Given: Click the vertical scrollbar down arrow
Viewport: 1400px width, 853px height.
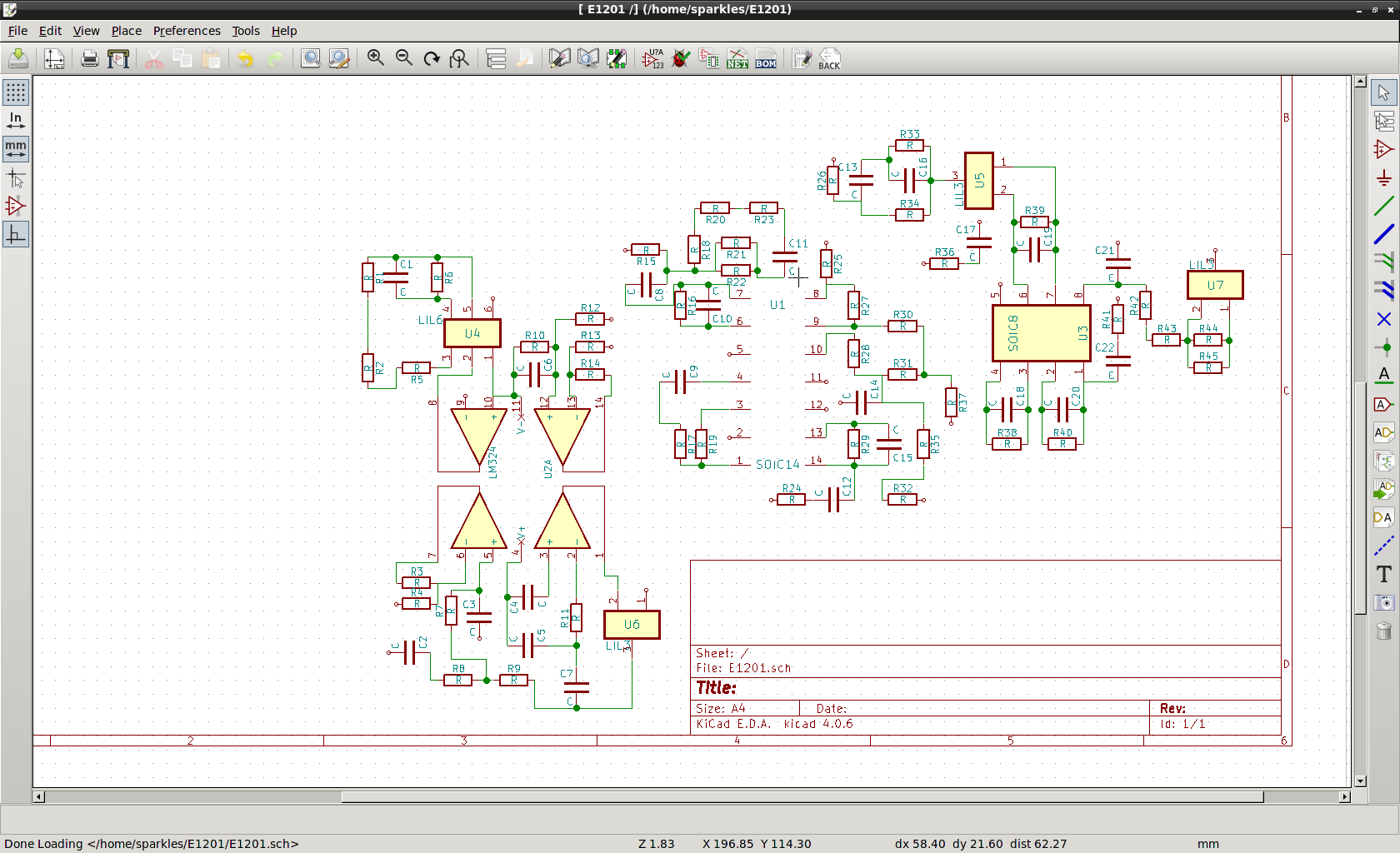Looking at the screenshot, I should (x=1360, y=781).
